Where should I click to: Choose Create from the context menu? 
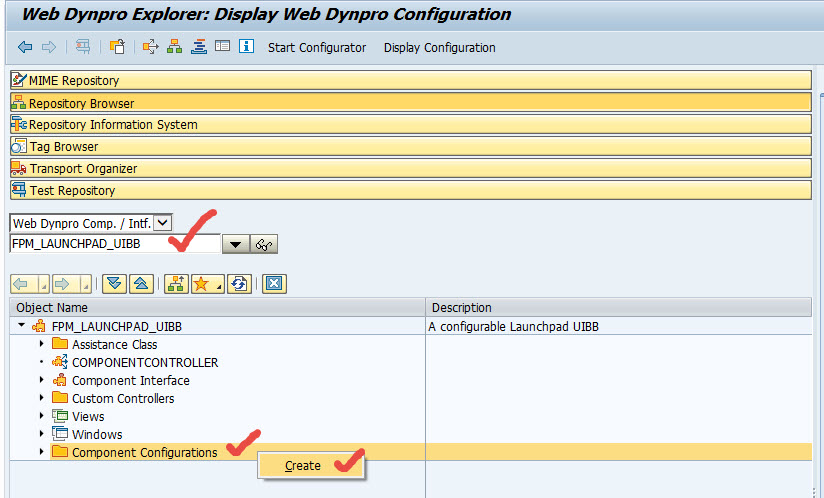point(311,466)
